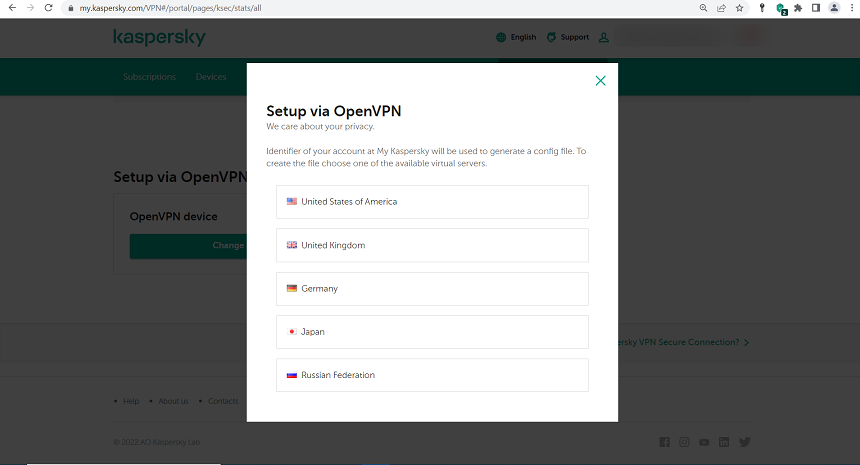
Task: Click the user account icon
Action: 604,37
